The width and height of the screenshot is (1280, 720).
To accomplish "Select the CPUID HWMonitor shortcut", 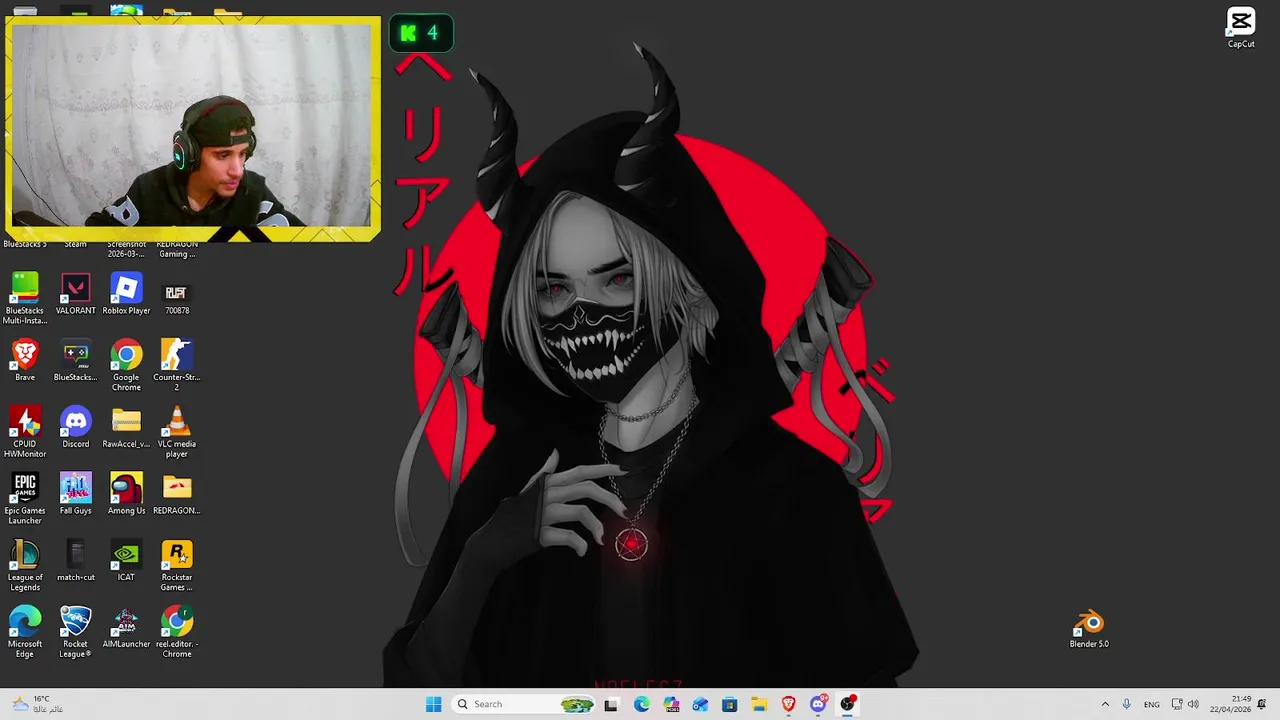I will click(25, 432).
